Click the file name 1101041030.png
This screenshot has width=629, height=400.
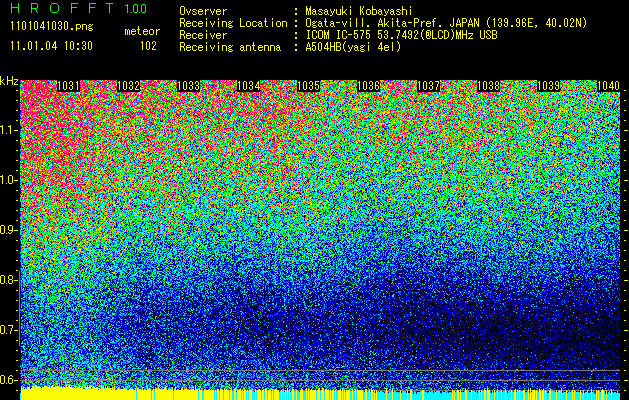click(x=52, y=27)
